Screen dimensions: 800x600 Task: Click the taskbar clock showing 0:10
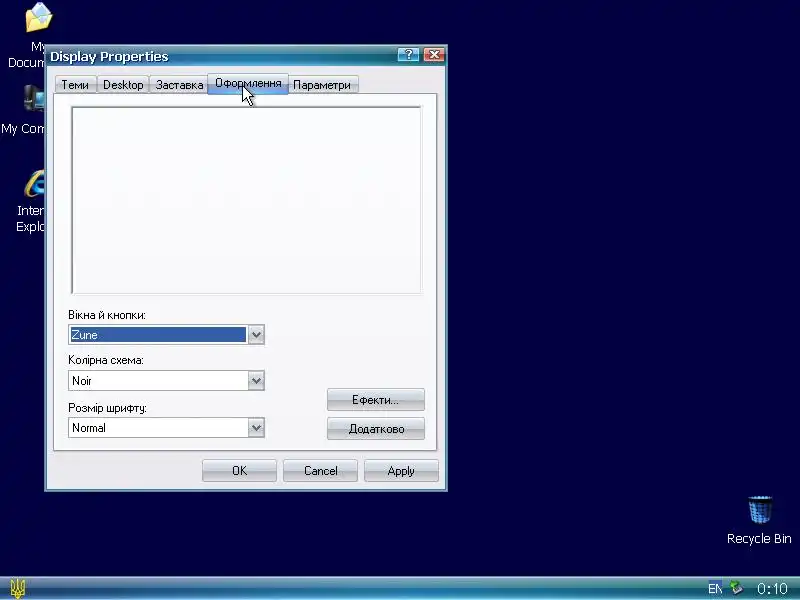(x=772, y=589)
